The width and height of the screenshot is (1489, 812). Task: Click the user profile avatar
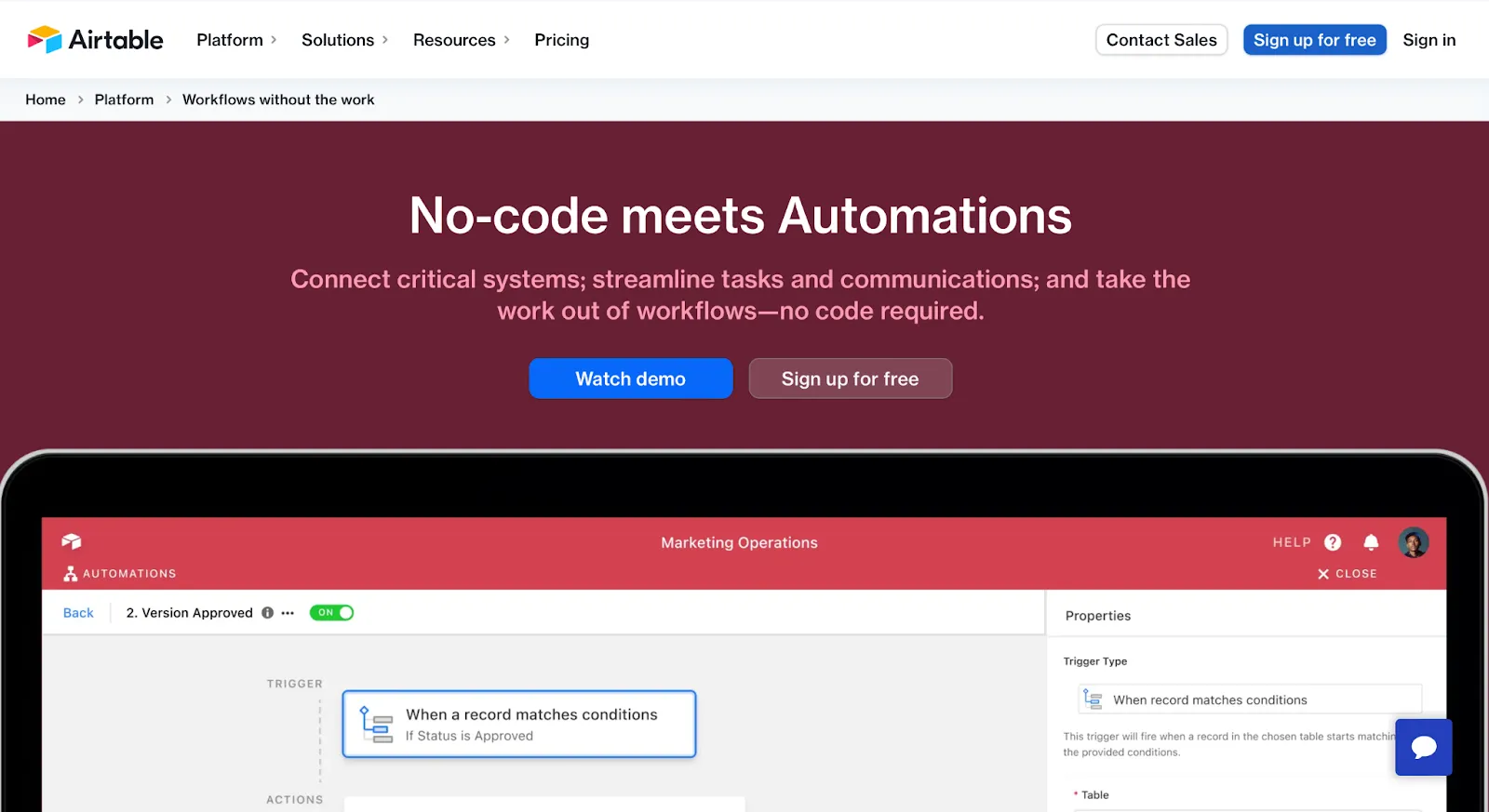coord(1413,542)
